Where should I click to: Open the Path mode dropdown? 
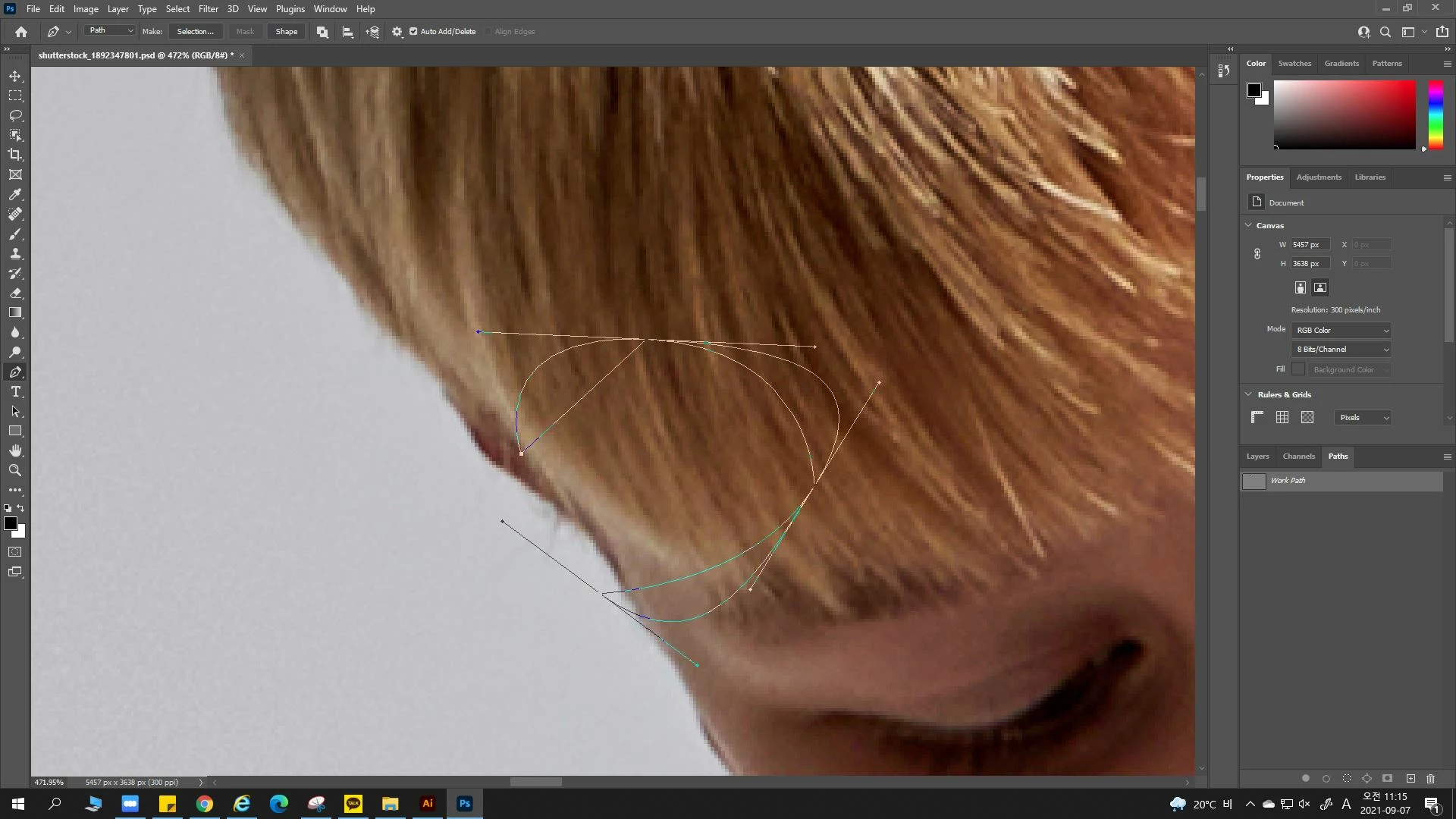click(110, 30)
